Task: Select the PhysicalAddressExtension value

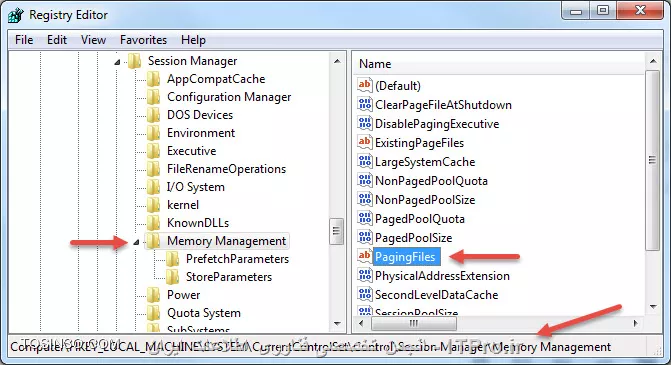Action: (x=442, y=276)
